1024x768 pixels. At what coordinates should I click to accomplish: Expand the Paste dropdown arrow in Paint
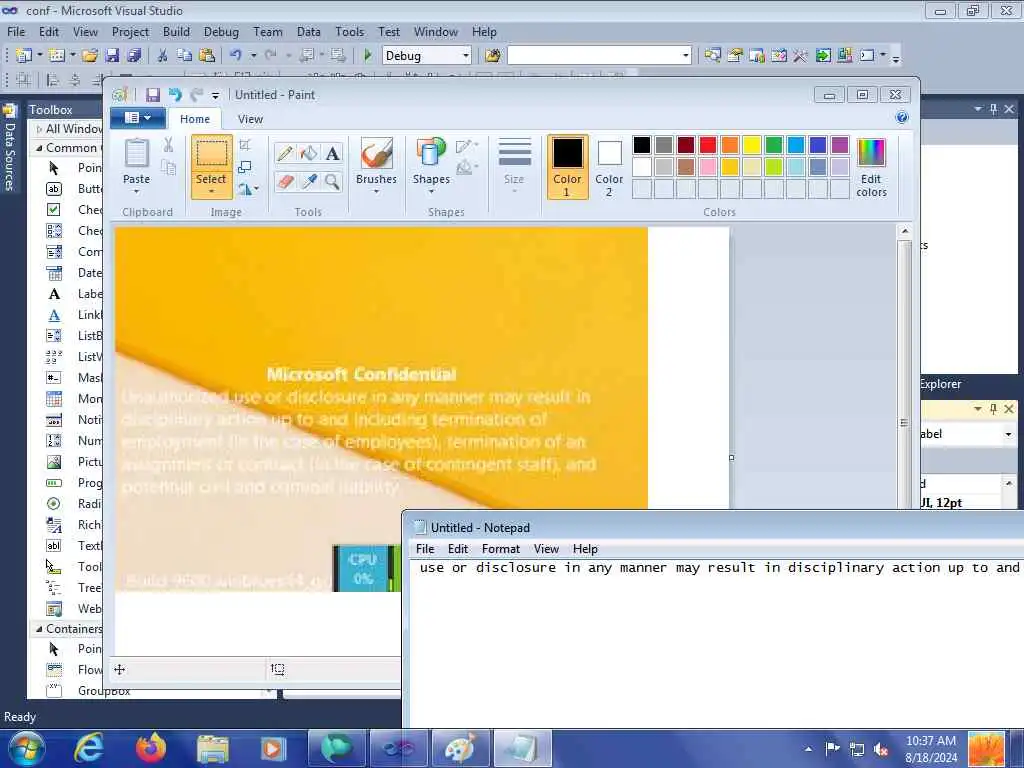(x=136, y=191)
